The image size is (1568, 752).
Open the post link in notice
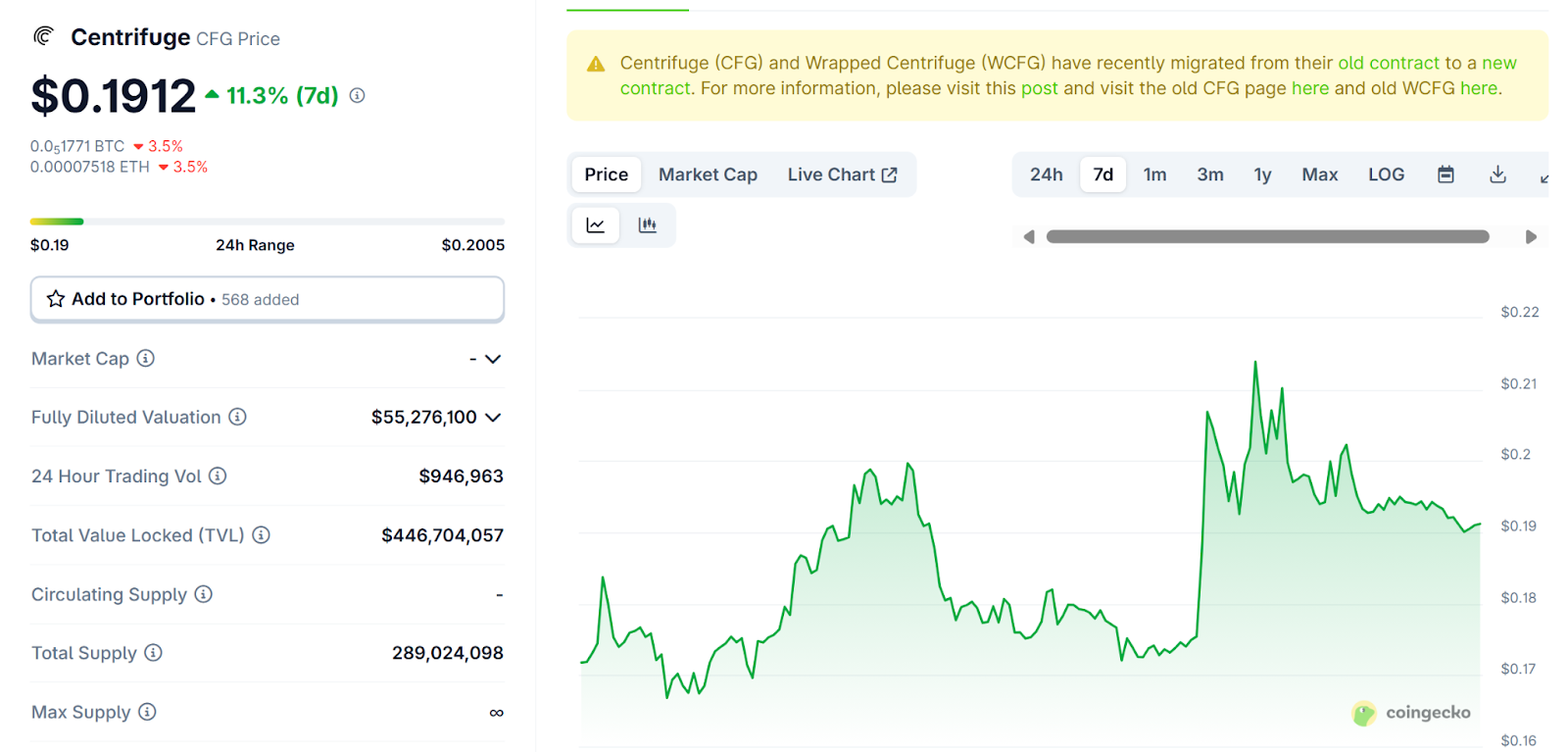[x=1040, y=88]
